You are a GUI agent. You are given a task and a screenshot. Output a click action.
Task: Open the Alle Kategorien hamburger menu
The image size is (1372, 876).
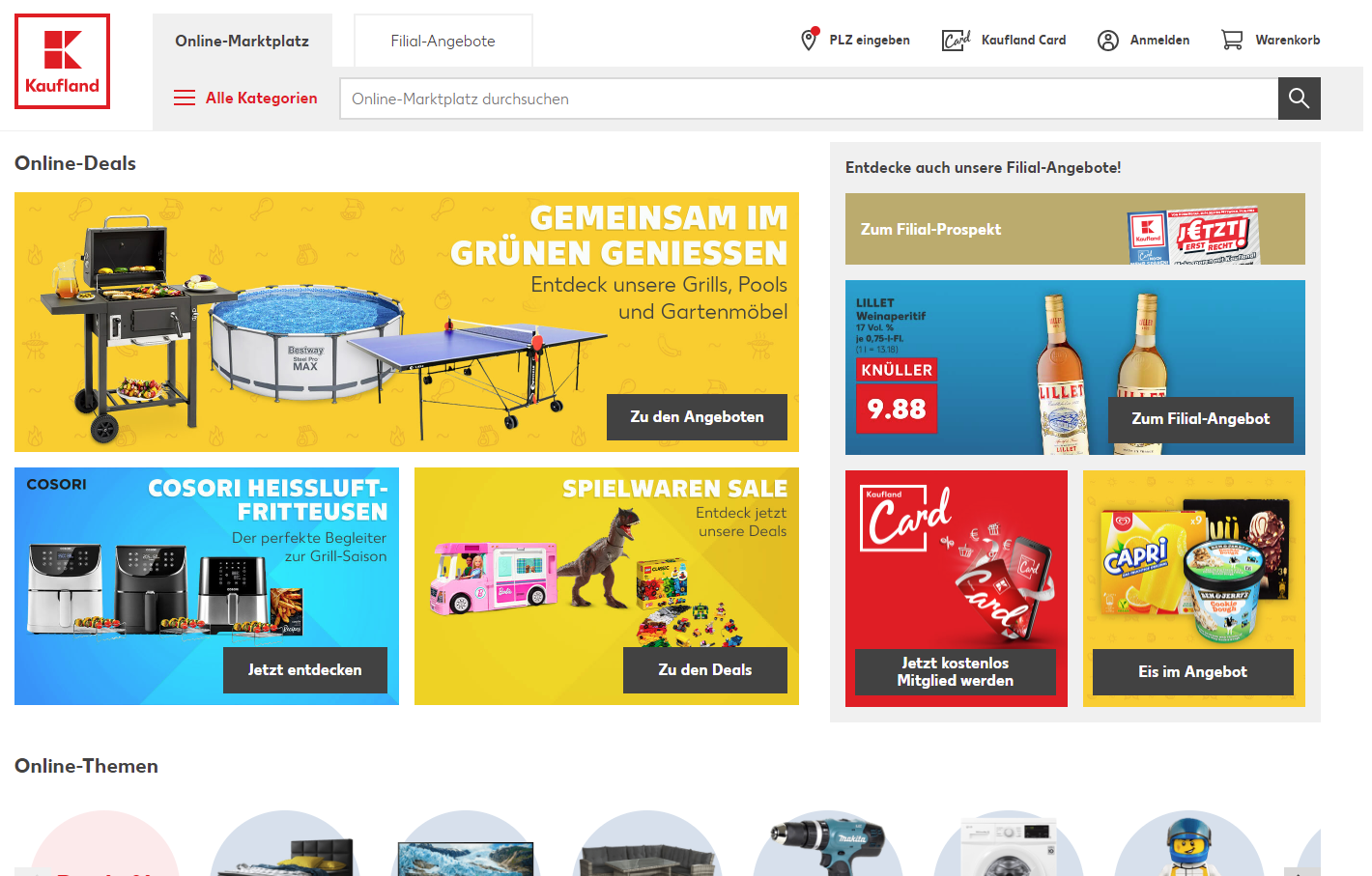[185, 98]
